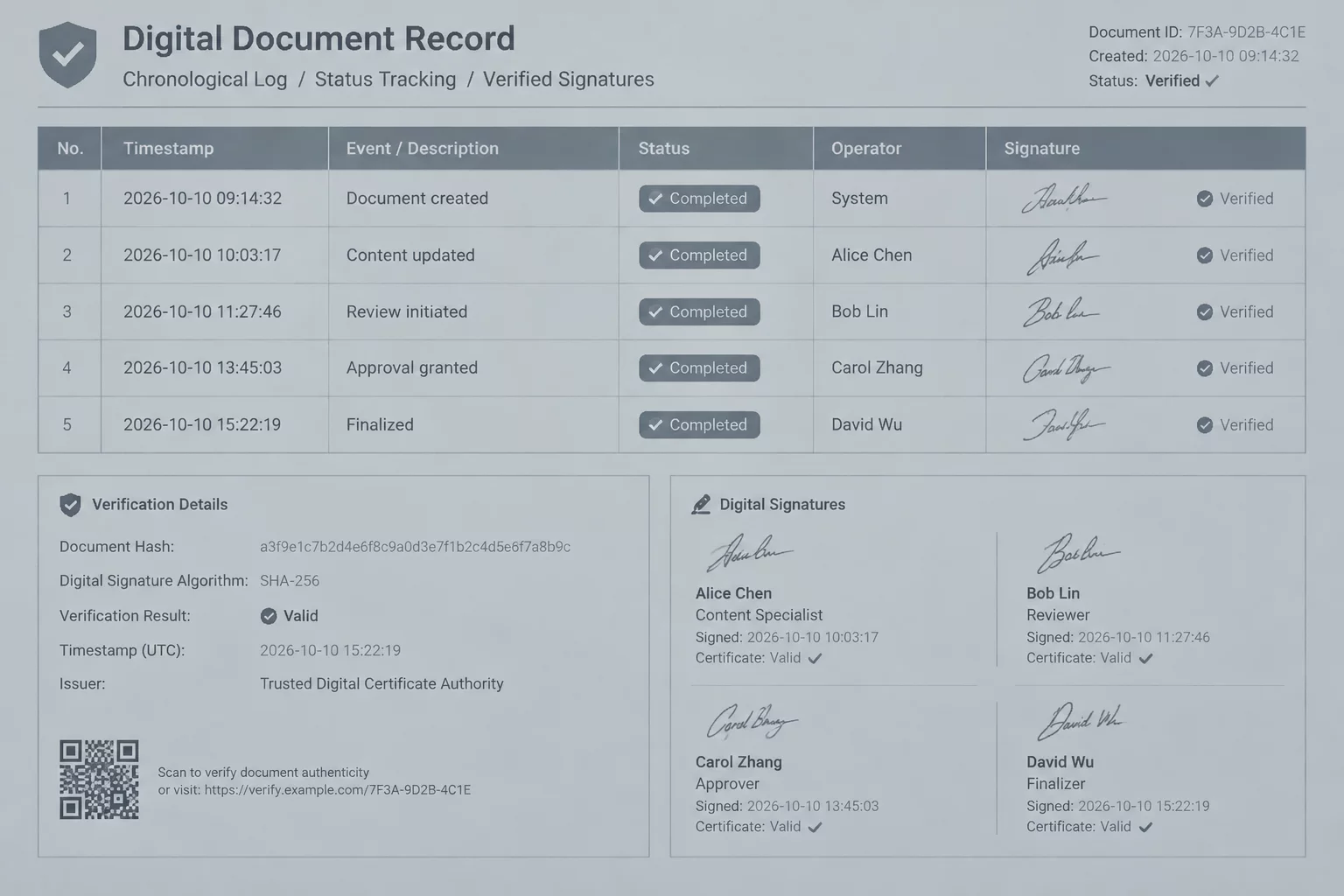This screenshot has height=896, width=1344.
Task: Click the Completed badge for Document created
Action: click(x=699, y=199)
